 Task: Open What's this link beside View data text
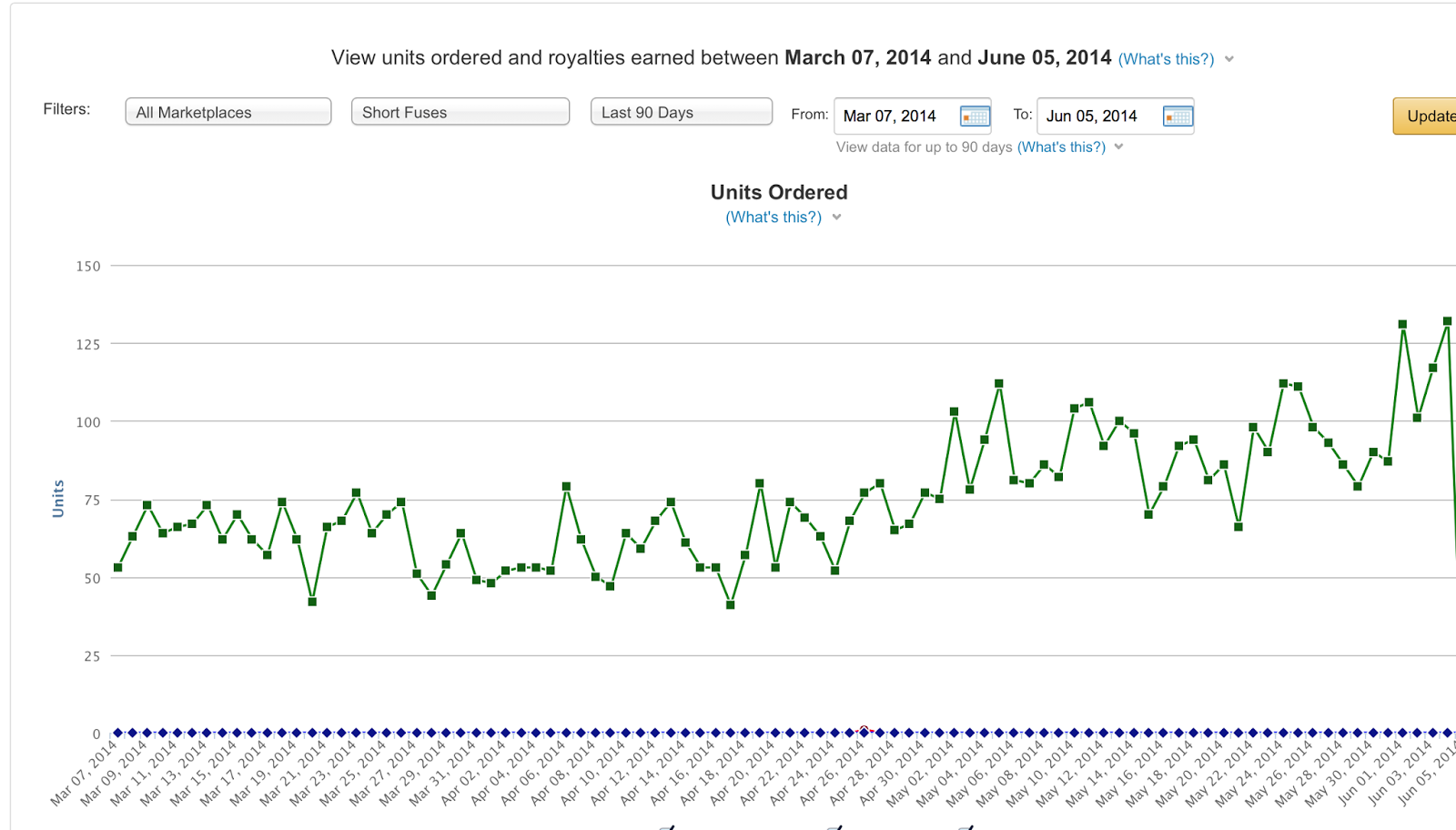pyautogui.click(x=1062, y=147)
